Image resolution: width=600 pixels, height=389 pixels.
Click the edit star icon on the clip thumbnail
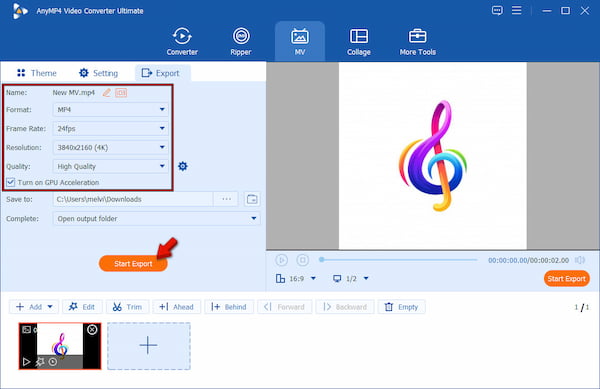tap(39, 361)
